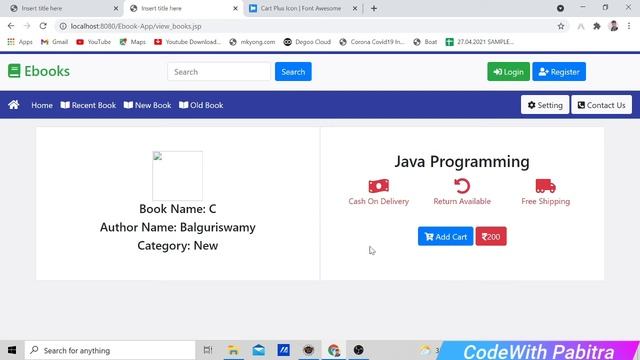Close the Cart Plus Icon tab

click(x=355, y=8)
